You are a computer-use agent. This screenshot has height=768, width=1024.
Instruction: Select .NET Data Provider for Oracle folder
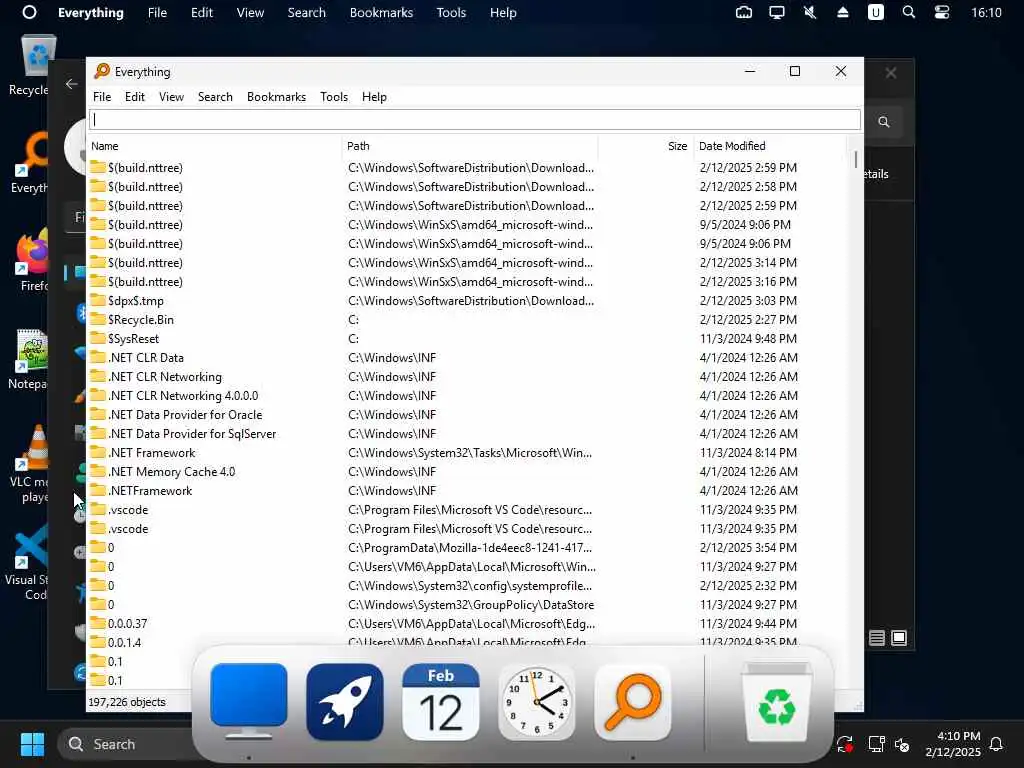(467, 415)
